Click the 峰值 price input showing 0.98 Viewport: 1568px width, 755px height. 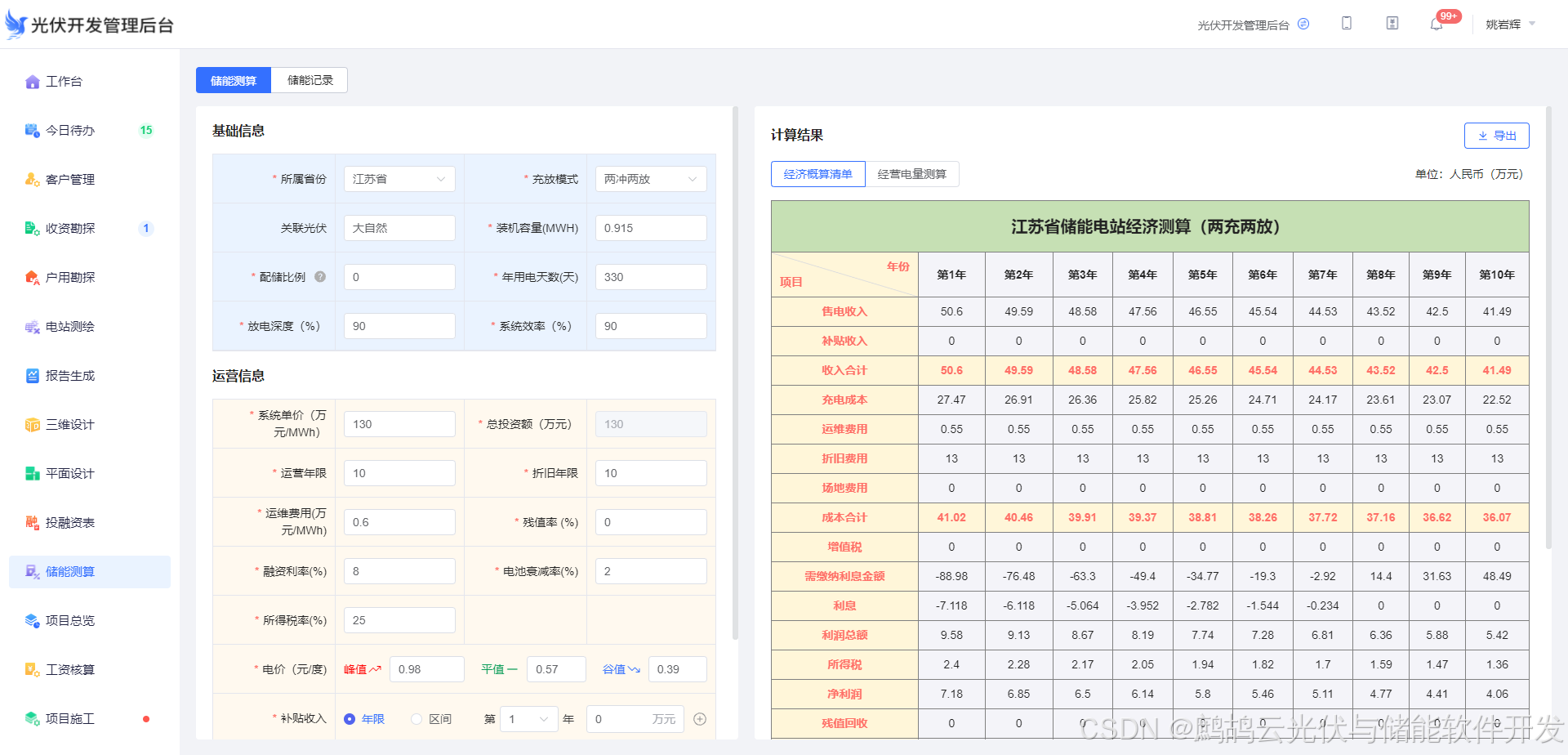pyautogui.click(x=427, y=669)
